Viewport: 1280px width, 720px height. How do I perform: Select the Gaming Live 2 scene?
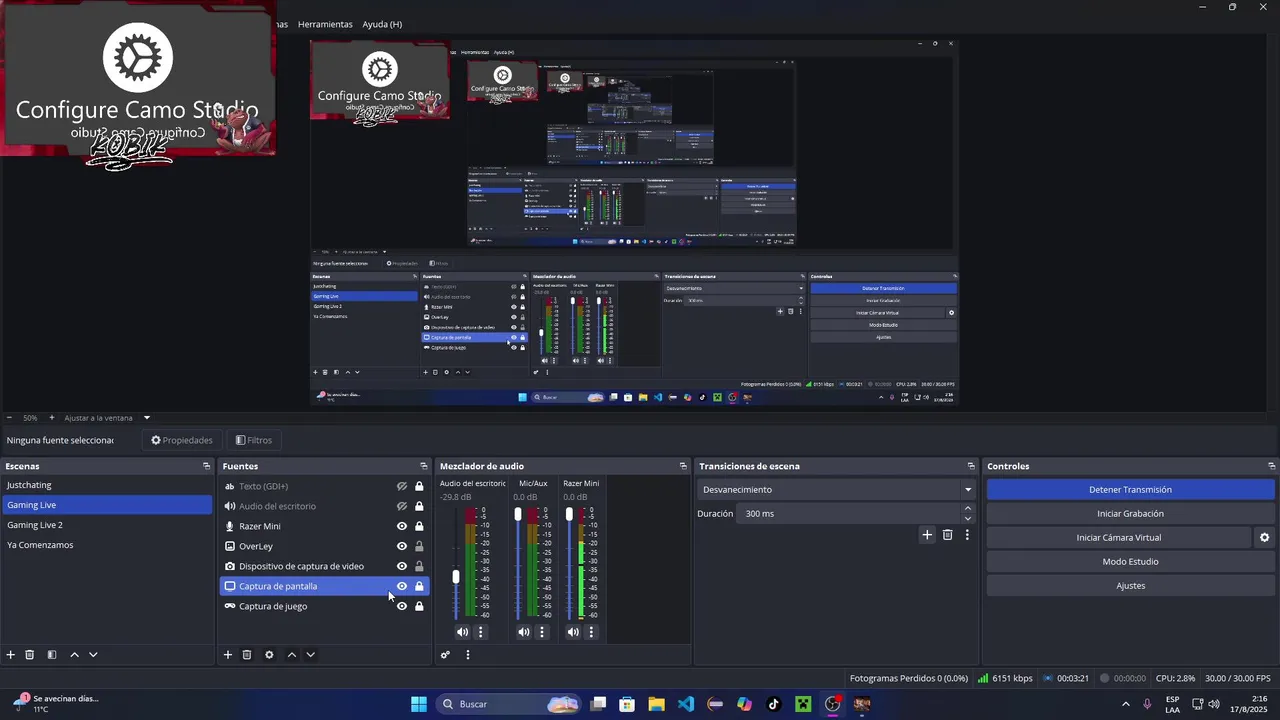[x=106, y=525]
